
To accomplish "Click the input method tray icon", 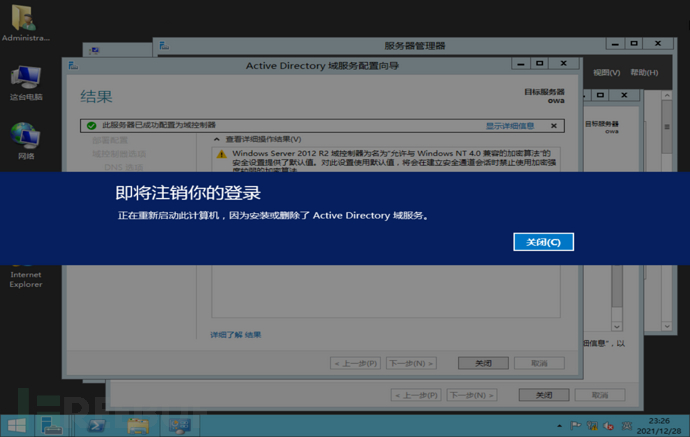I will click(x=626, y=426).
